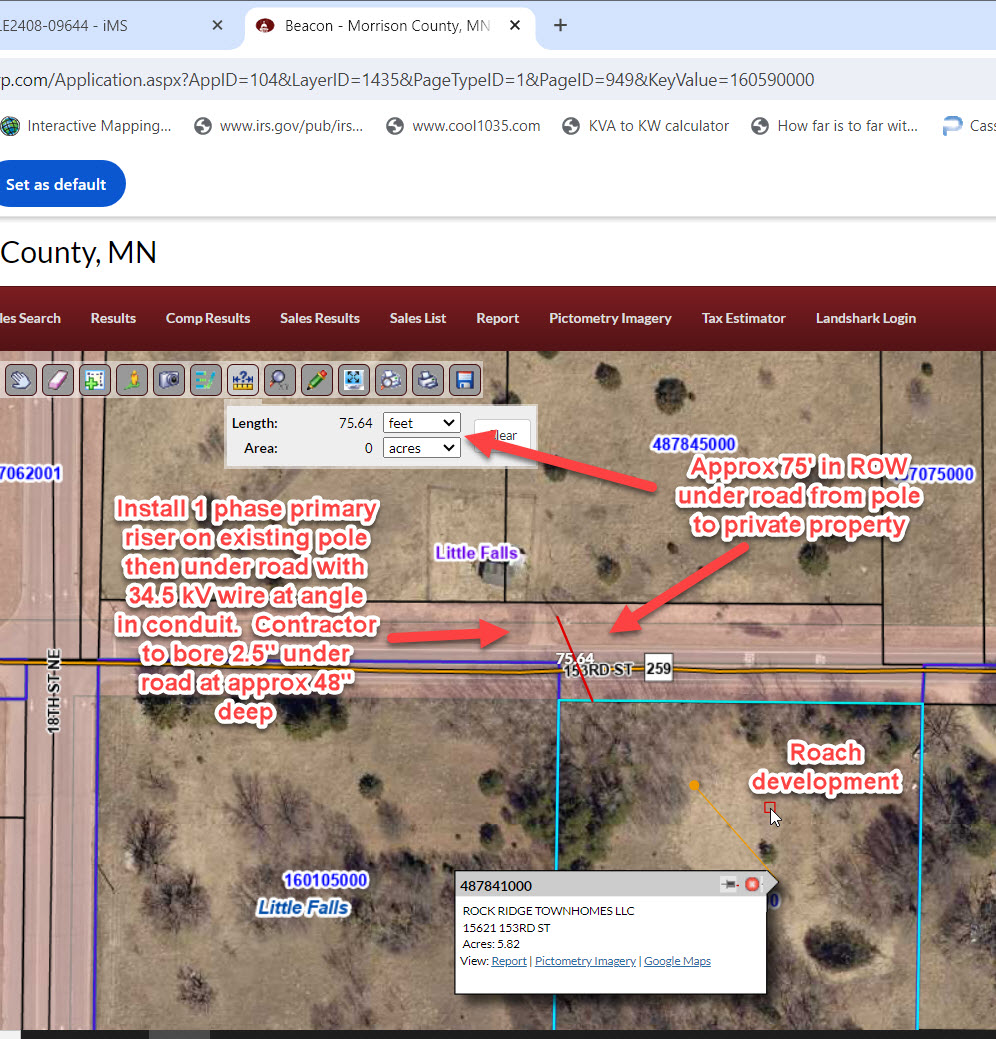Open a new browser tab
This screenshot has width=996, height=1039.
point(560,25)
